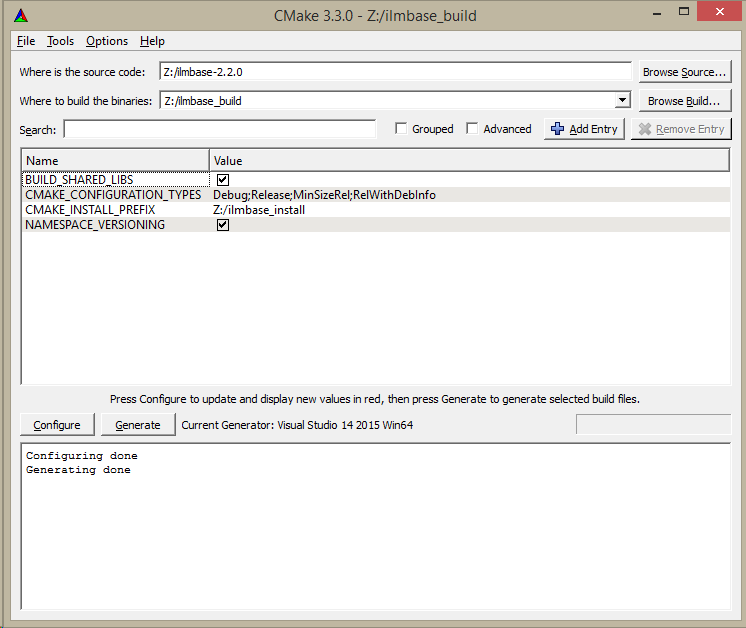Enable the Advanced entries checkbox
The image size is (746, 628).
point(472,129)
